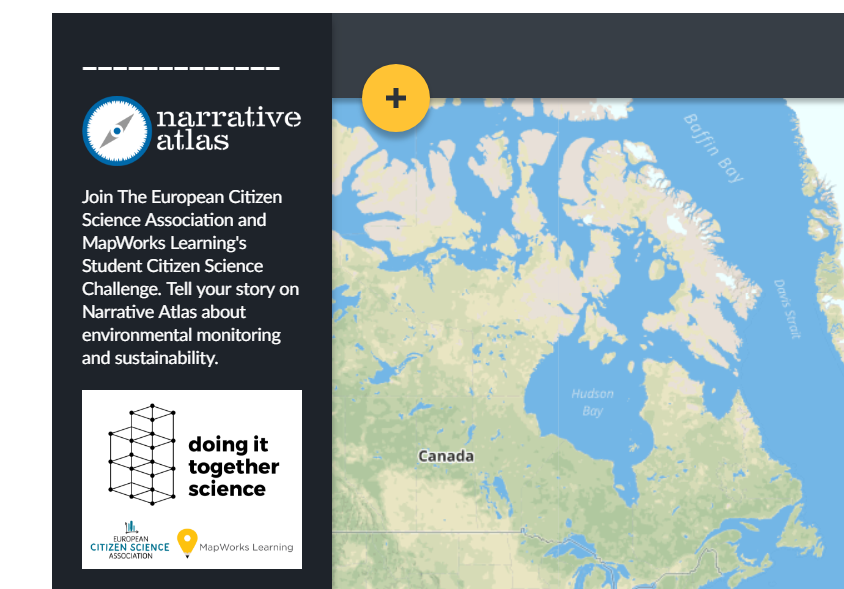The width and height of the screenshot is (844, 589).
Task: Click the European Citizen Science Association logo
Action: 130,541
